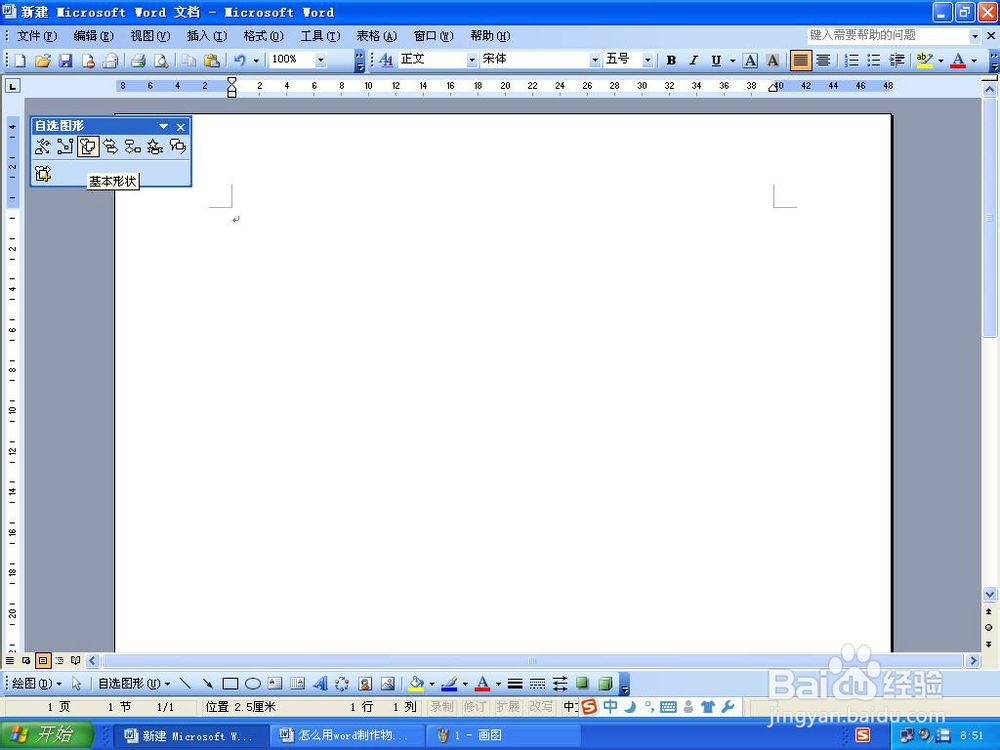Toggle numbered list formatting
Viewport: 1000px width, 750px height.
click(851, 61)
